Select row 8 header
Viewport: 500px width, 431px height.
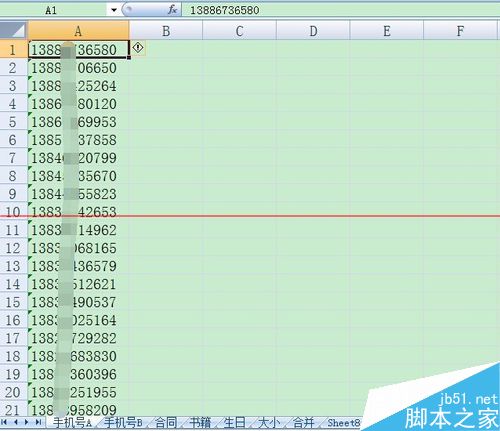click(x=13, y=176)
